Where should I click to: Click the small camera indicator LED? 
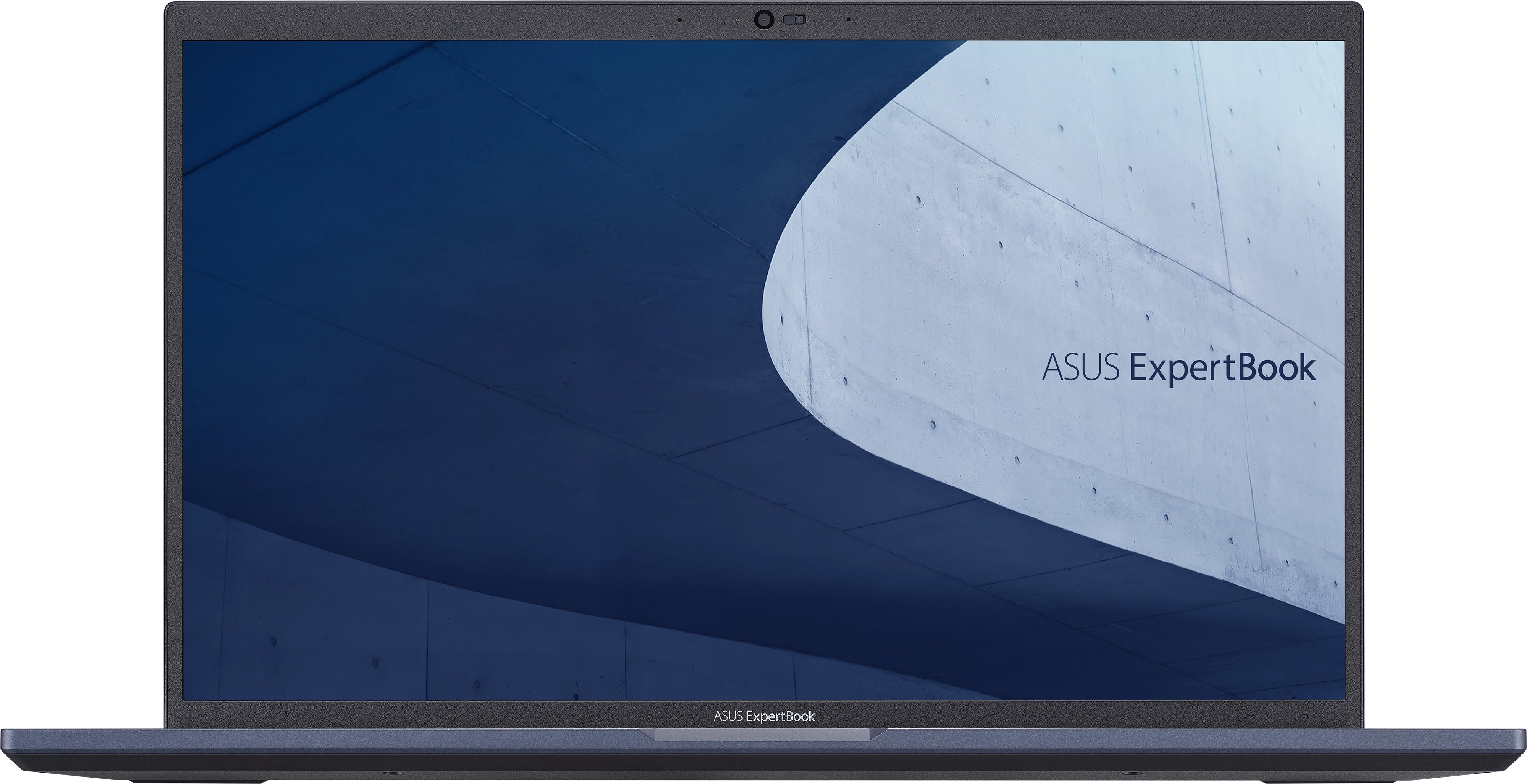coord(737,19)
